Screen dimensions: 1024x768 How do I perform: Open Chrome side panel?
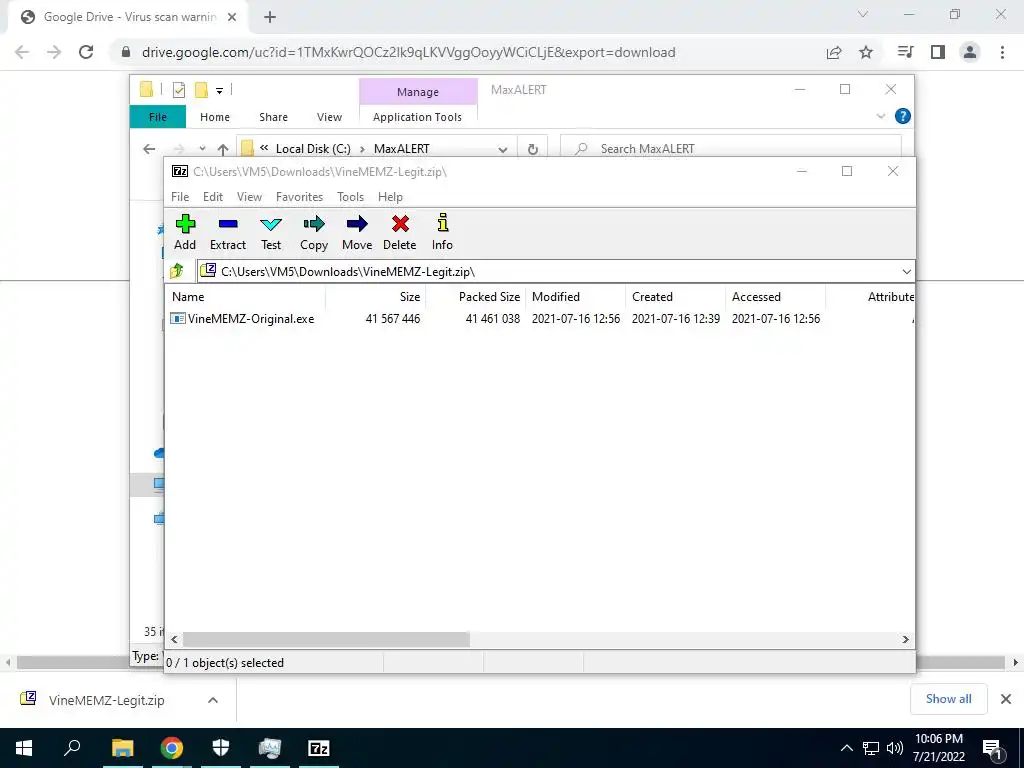(x=938, y=52)
